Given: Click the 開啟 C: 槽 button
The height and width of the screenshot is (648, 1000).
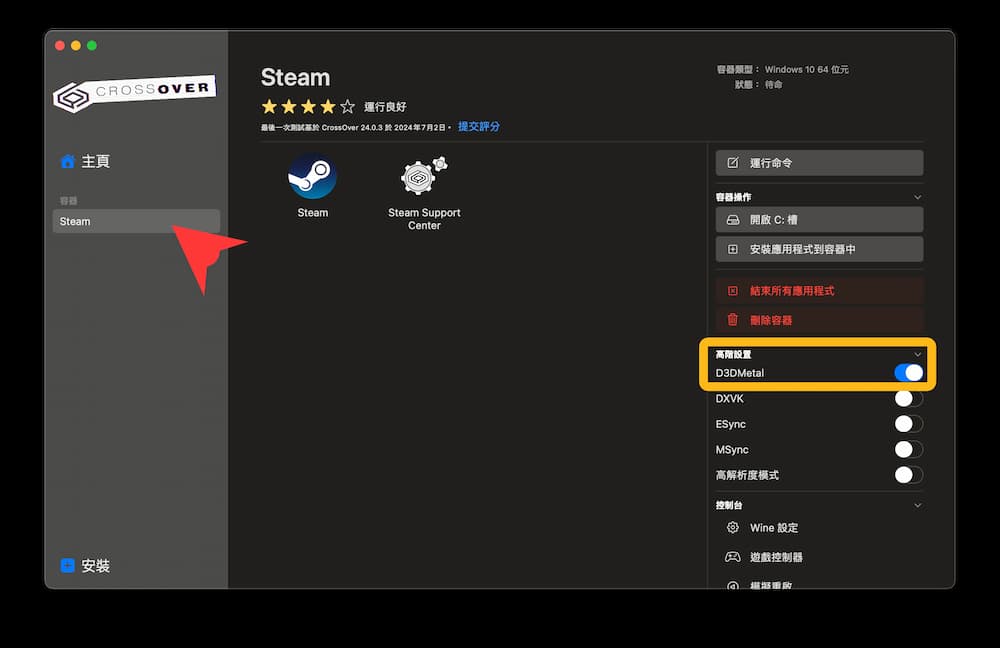Looking at the screenshot, I should (x=819, y=219).
